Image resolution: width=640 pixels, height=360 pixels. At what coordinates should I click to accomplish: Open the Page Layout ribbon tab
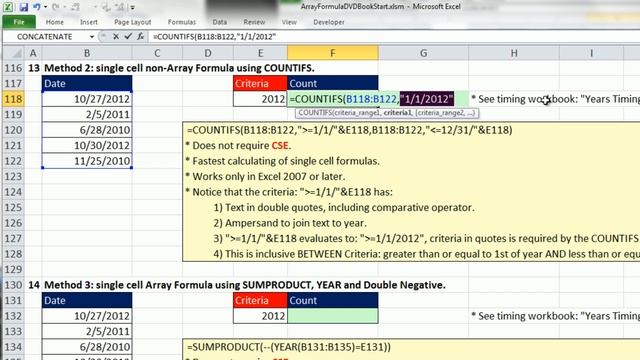(133, 22)
